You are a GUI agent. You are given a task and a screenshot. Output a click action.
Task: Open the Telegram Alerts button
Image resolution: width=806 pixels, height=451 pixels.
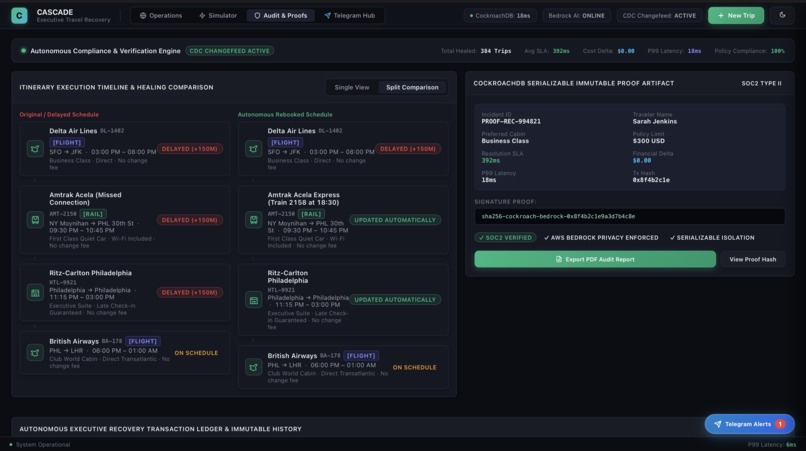(749, 424)
